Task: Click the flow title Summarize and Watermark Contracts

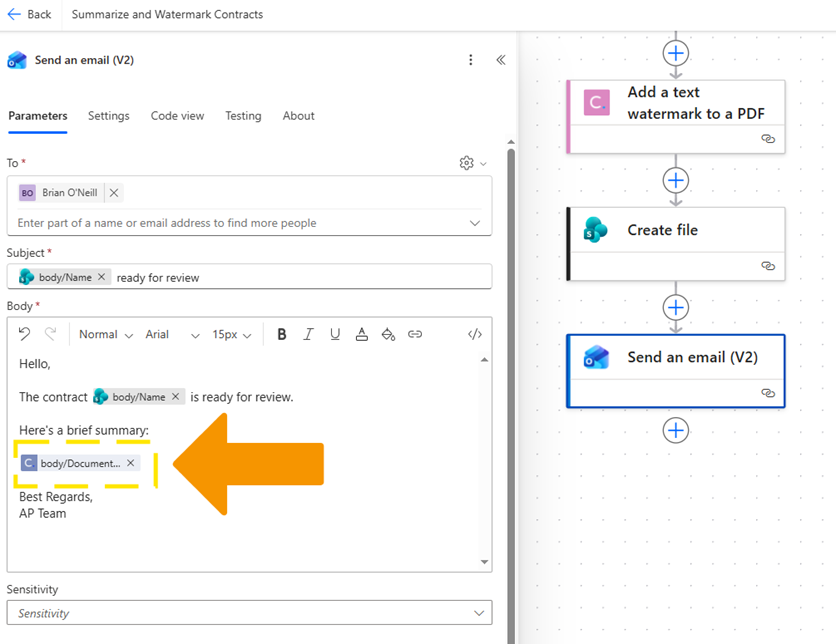Action: pos(167,14)
